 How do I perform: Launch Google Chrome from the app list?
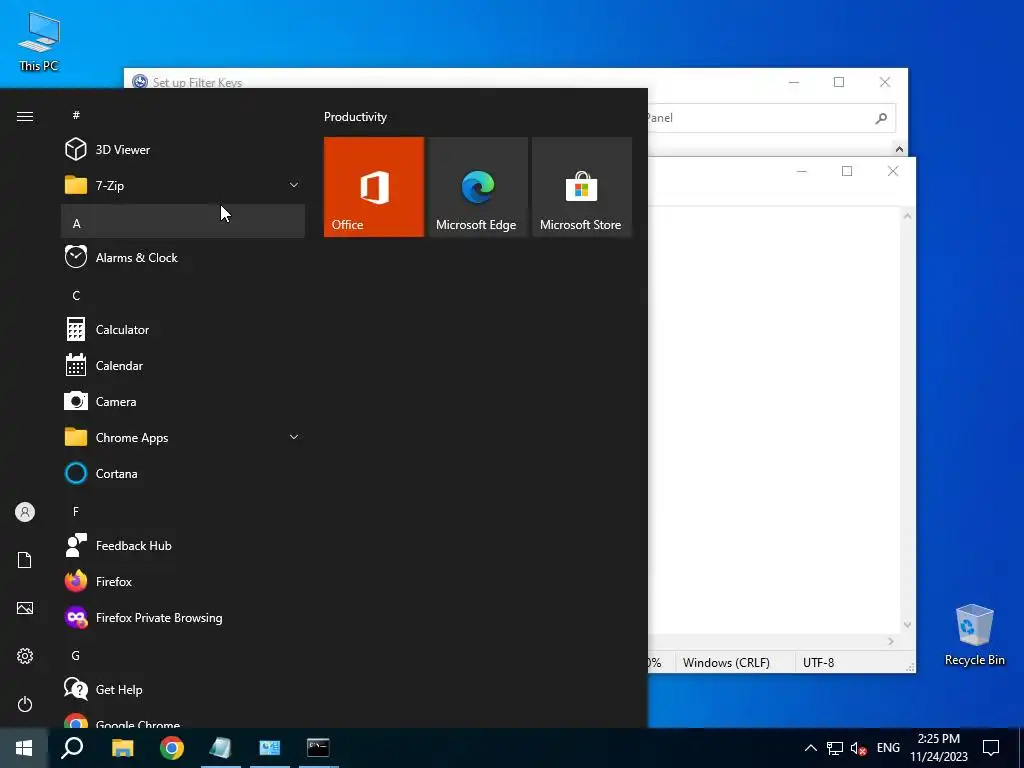(x=183, y=720)
